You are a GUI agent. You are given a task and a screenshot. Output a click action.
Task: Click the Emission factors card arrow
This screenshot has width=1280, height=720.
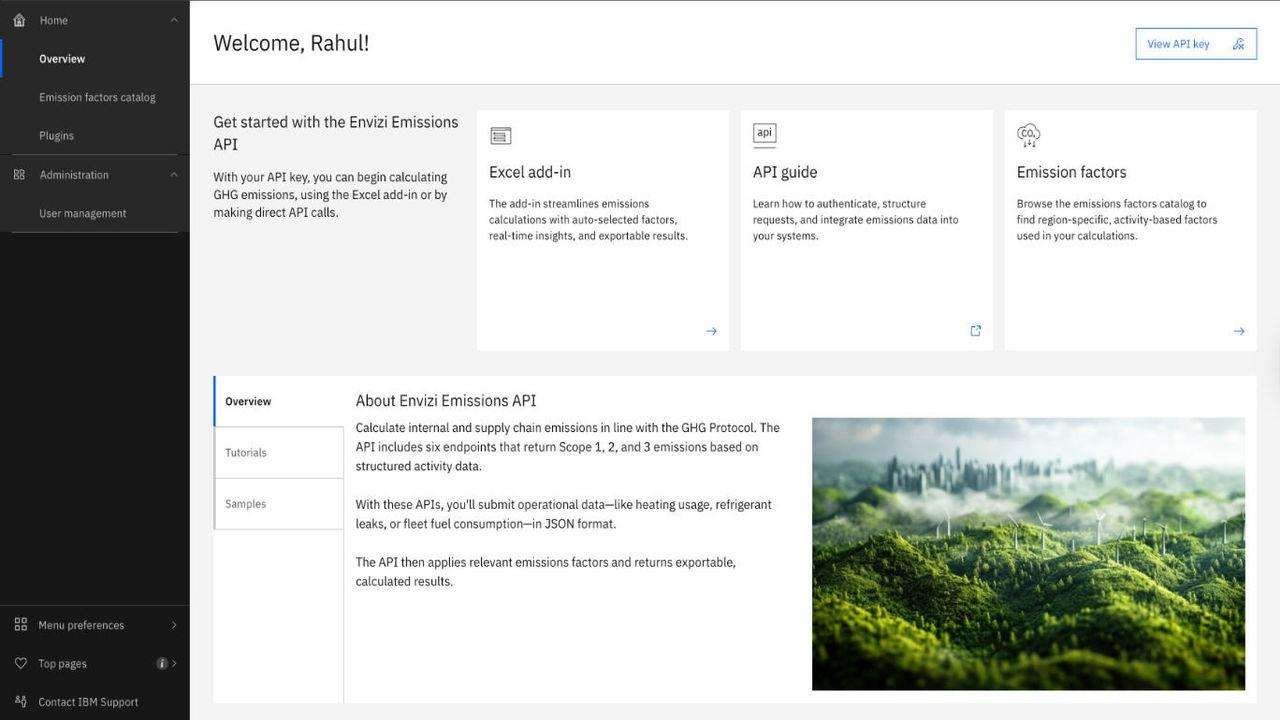tap(1239, 331)
